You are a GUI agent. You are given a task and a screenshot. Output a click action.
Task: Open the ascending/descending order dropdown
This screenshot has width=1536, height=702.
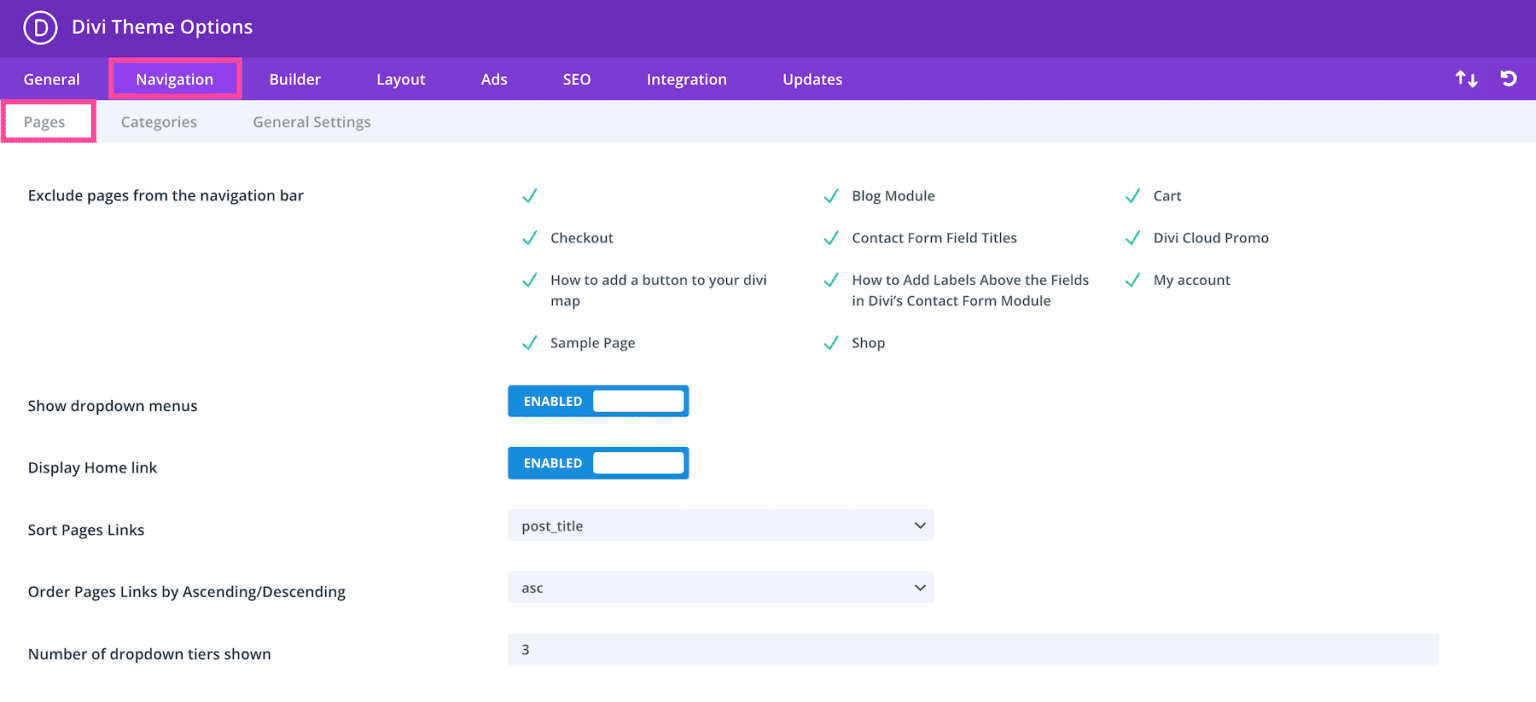[x=720, y=587]
